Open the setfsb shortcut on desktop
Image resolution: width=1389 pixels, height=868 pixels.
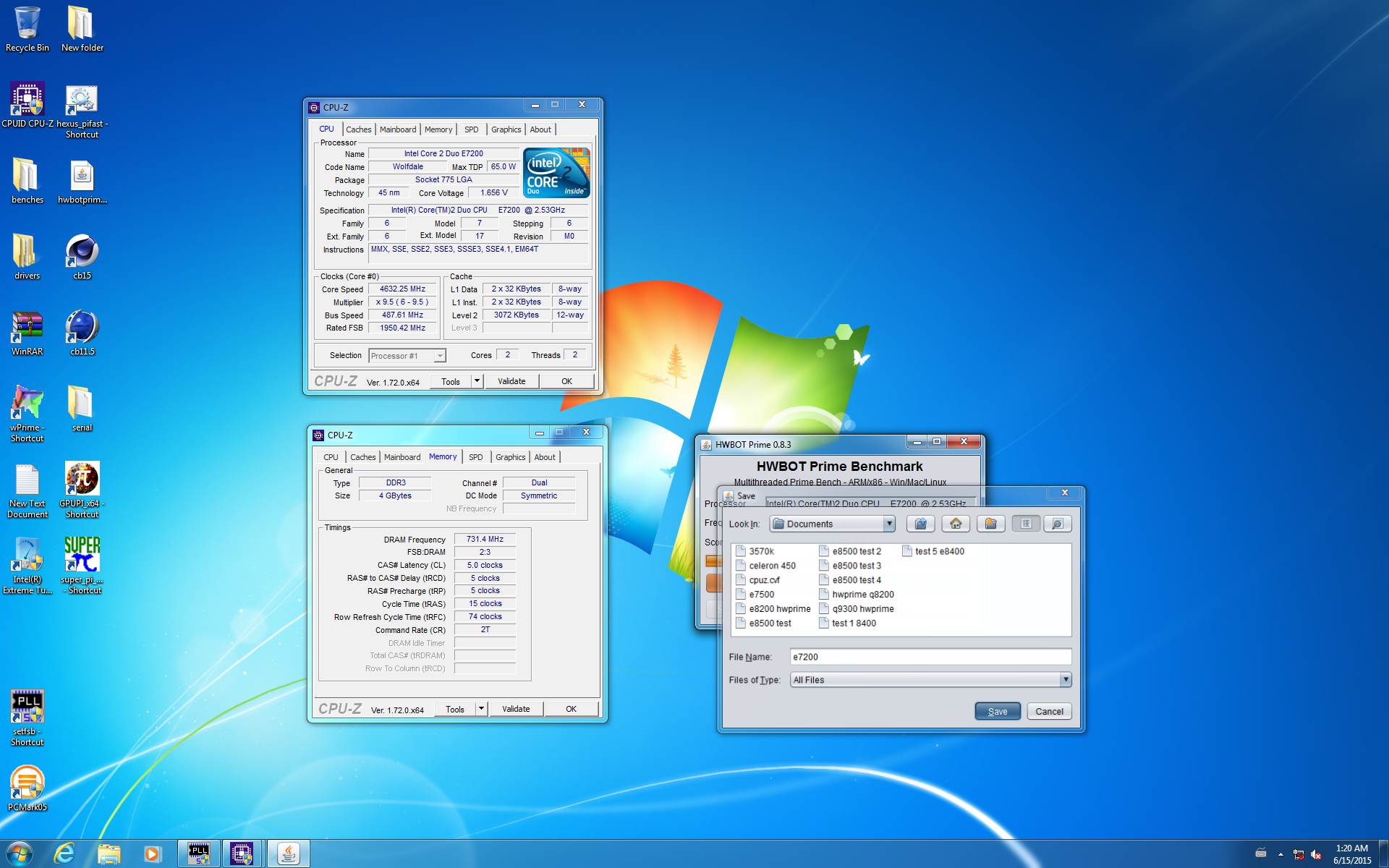tap(27, 718)
